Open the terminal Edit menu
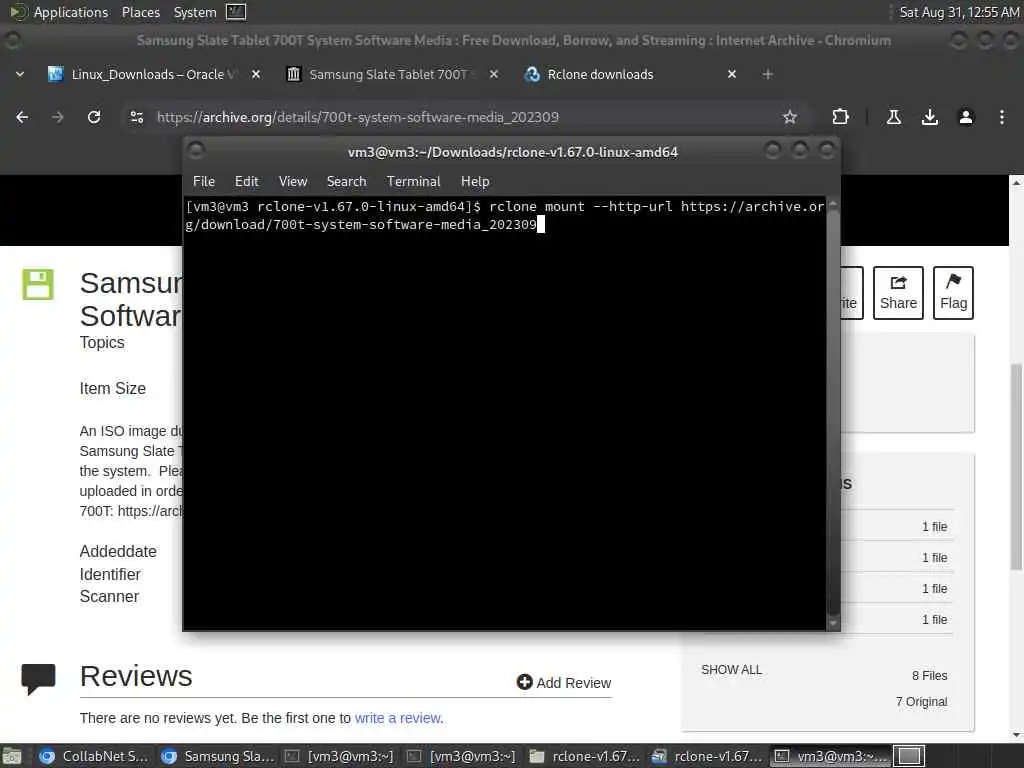 (x=246, y=182)
